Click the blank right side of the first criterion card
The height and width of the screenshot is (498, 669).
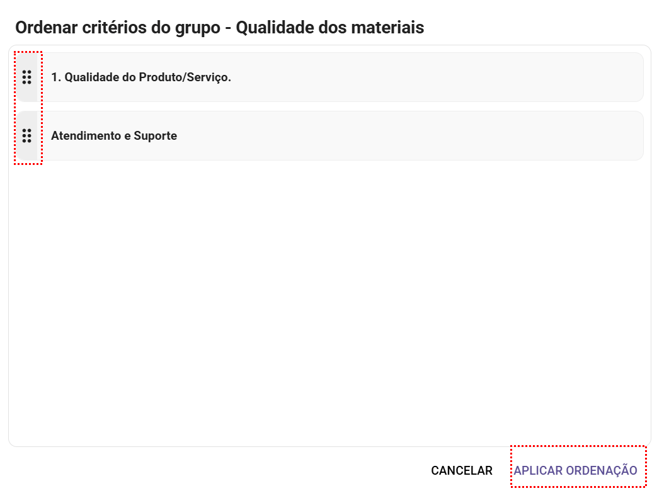(x=500, y=77)
